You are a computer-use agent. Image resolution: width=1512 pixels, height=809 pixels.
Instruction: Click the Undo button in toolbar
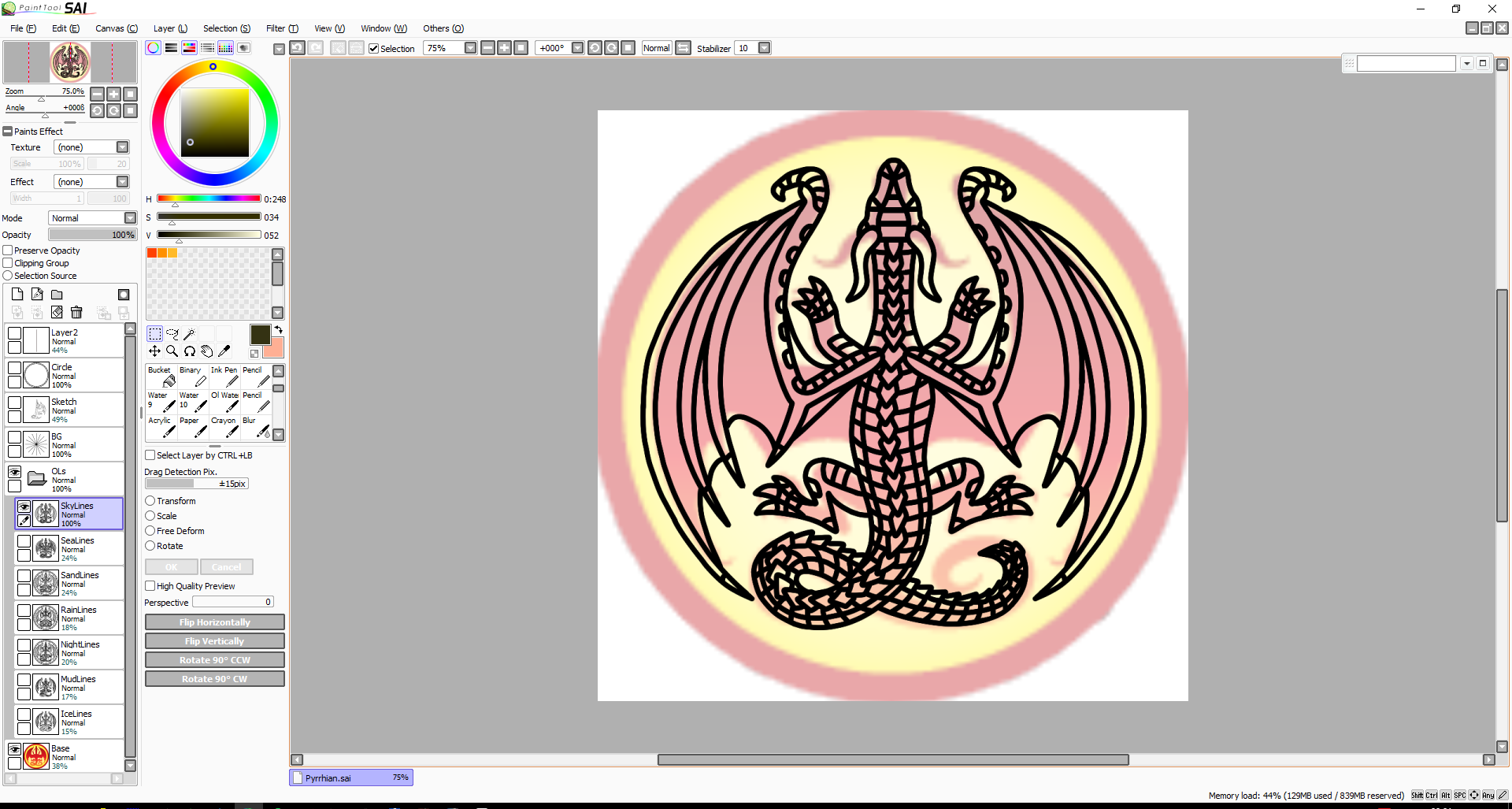click(x=297, y=48)
